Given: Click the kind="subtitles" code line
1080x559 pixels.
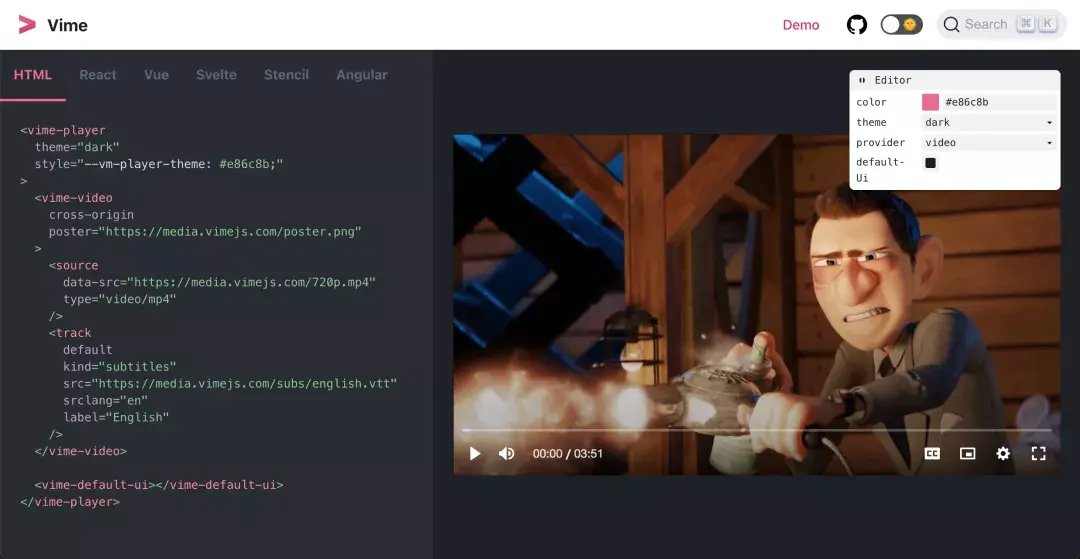Looking at the screenshot, I should click(120, 366).
